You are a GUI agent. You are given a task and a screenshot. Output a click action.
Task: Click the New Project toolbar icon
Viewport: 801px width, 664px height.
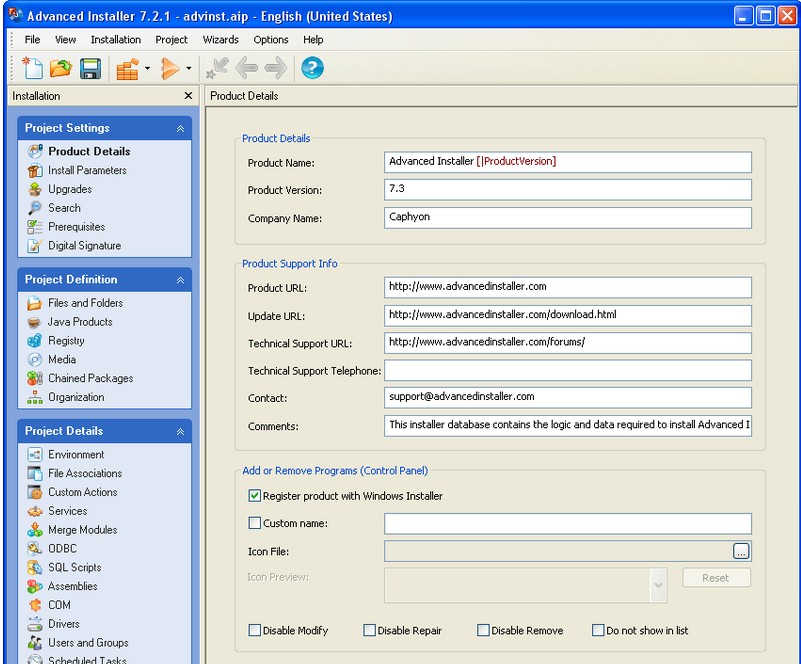(33, 68)
